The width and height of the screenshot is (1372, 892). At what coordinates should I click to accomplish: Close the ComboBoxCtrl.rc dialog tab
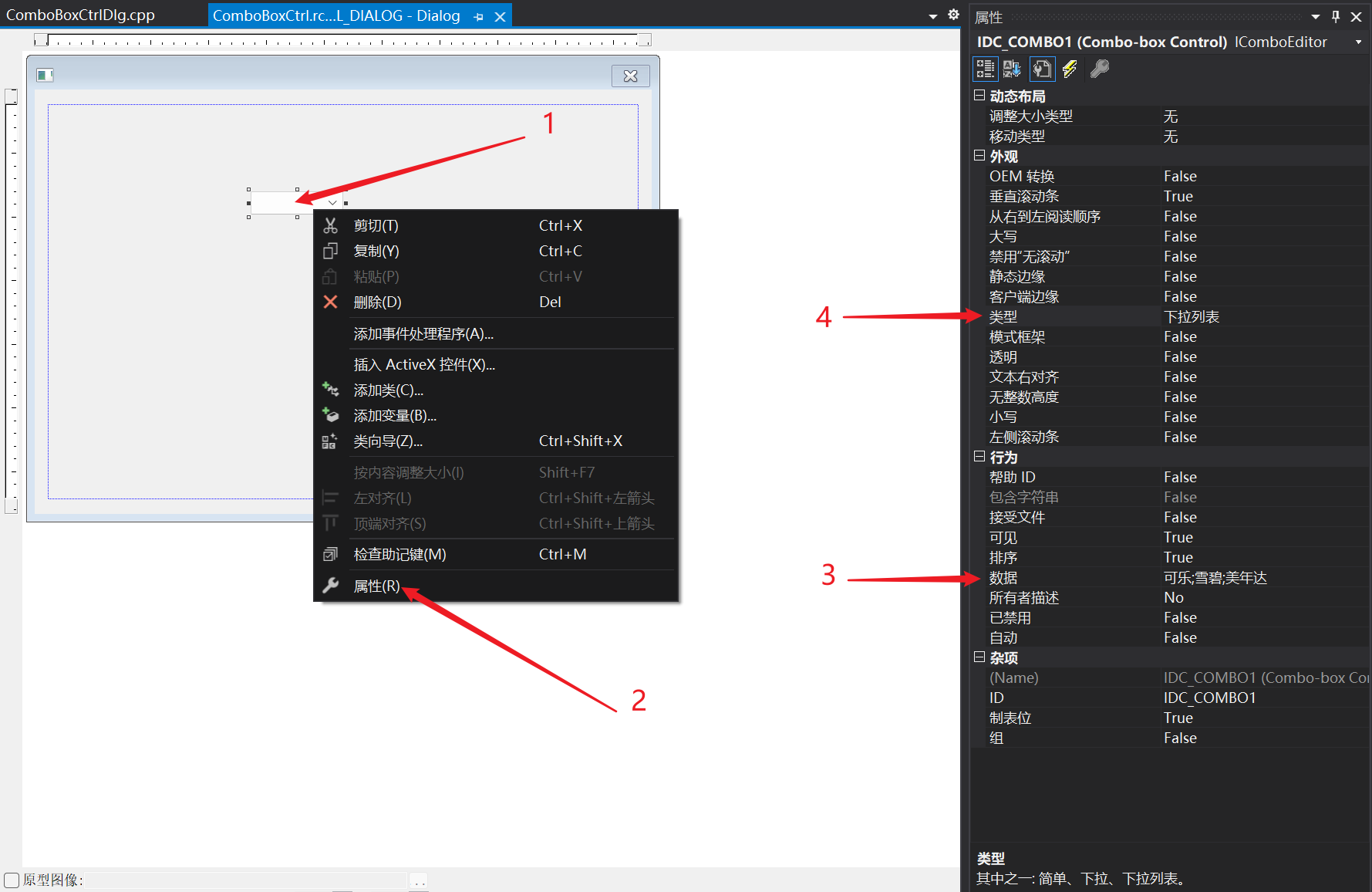[500, 16]
